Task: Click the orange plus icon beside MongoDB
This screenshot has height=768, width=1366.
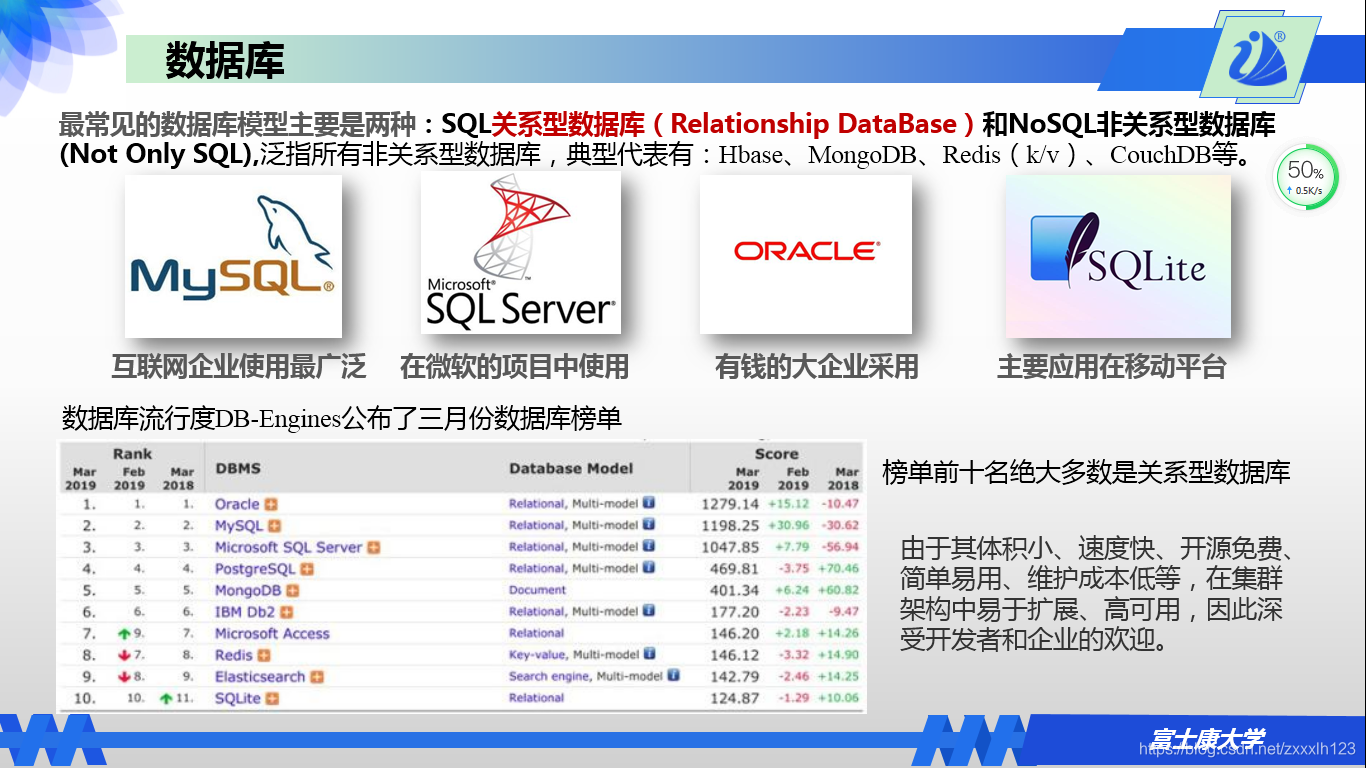Action: click(293, 591)
